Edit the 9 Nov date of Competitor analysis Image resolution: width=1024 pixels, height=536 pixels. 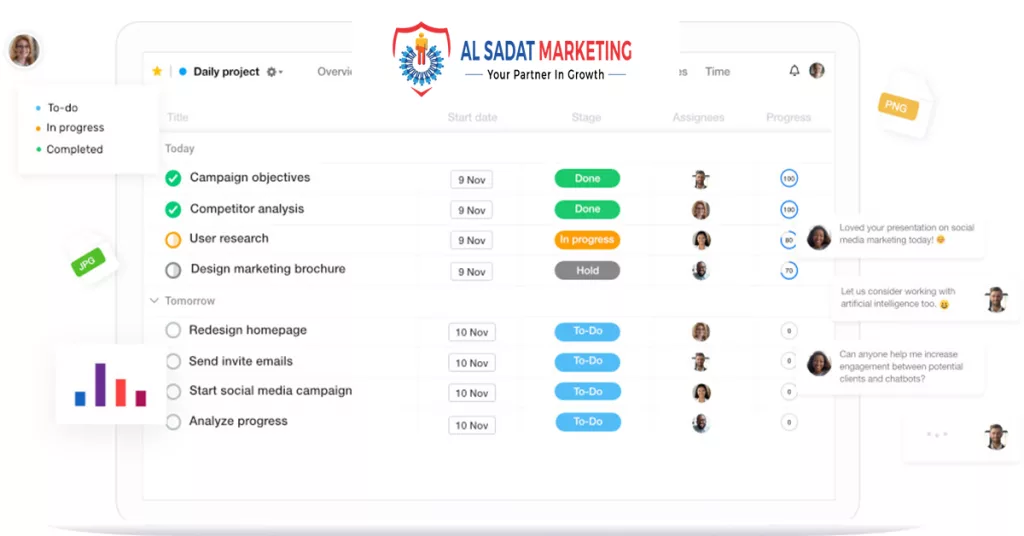click(472, 210)
